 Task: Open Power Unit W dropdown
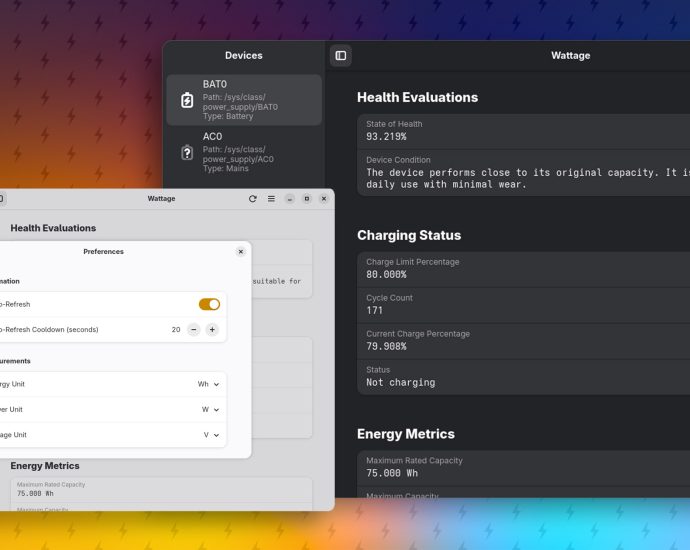[210, 410]
